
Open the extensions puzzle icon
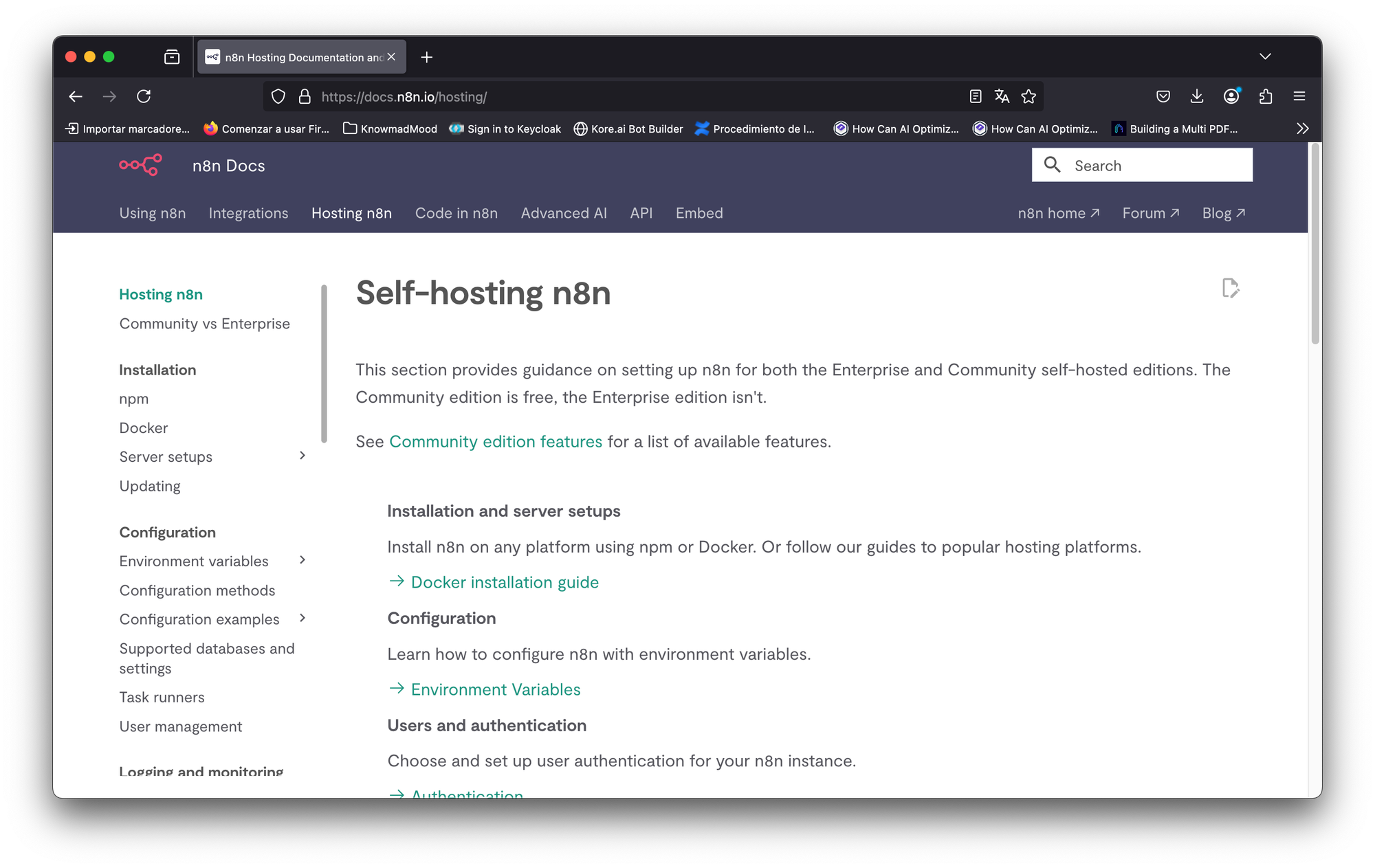click(x=1265, y=97)
